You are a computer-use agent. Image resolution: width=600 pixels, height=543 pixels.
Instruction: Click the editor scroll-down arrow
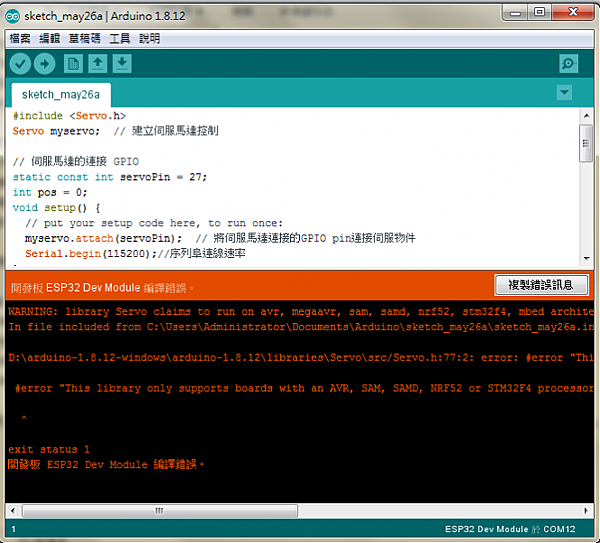(586, 258)
